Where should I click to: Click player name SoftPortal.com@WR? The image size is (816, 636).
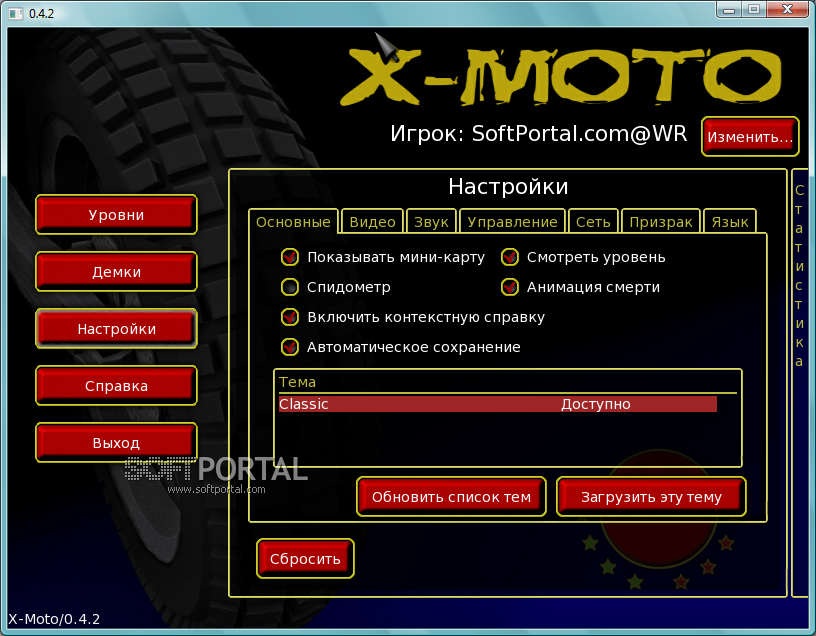(579, 134)
